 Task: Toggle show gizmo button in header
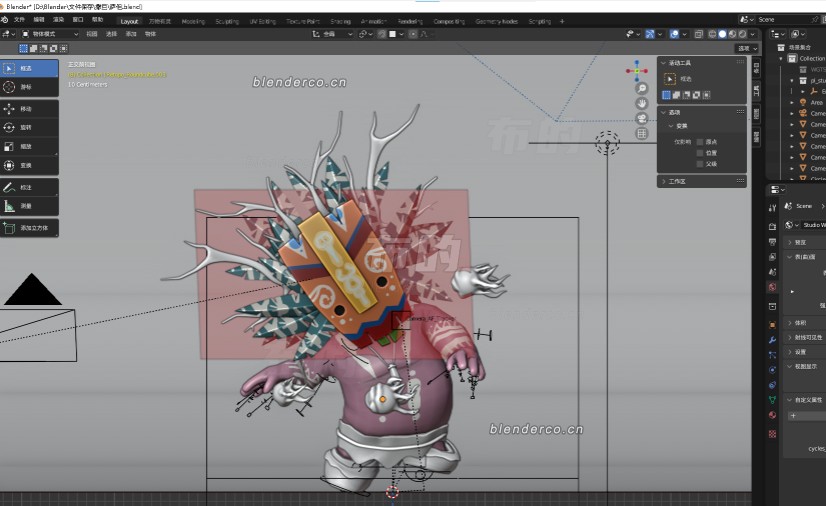(x=650, y=34)
